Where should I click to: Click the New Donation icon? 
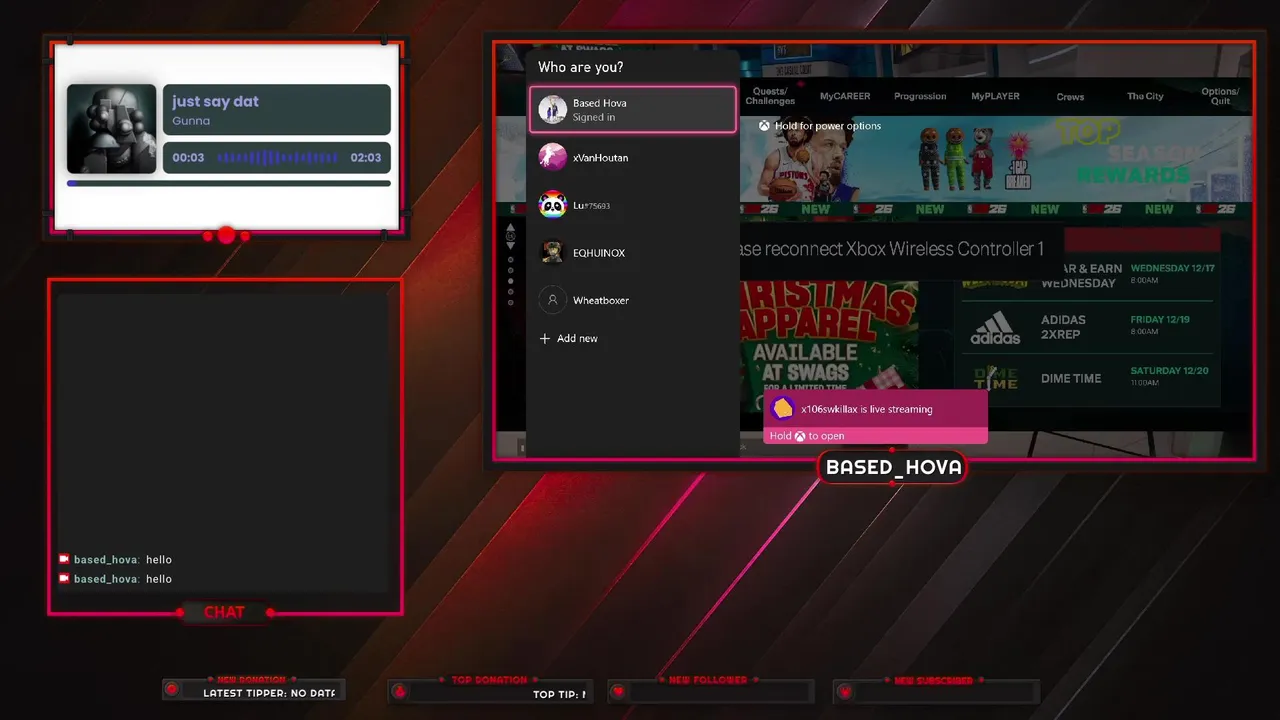click(172, 690)
